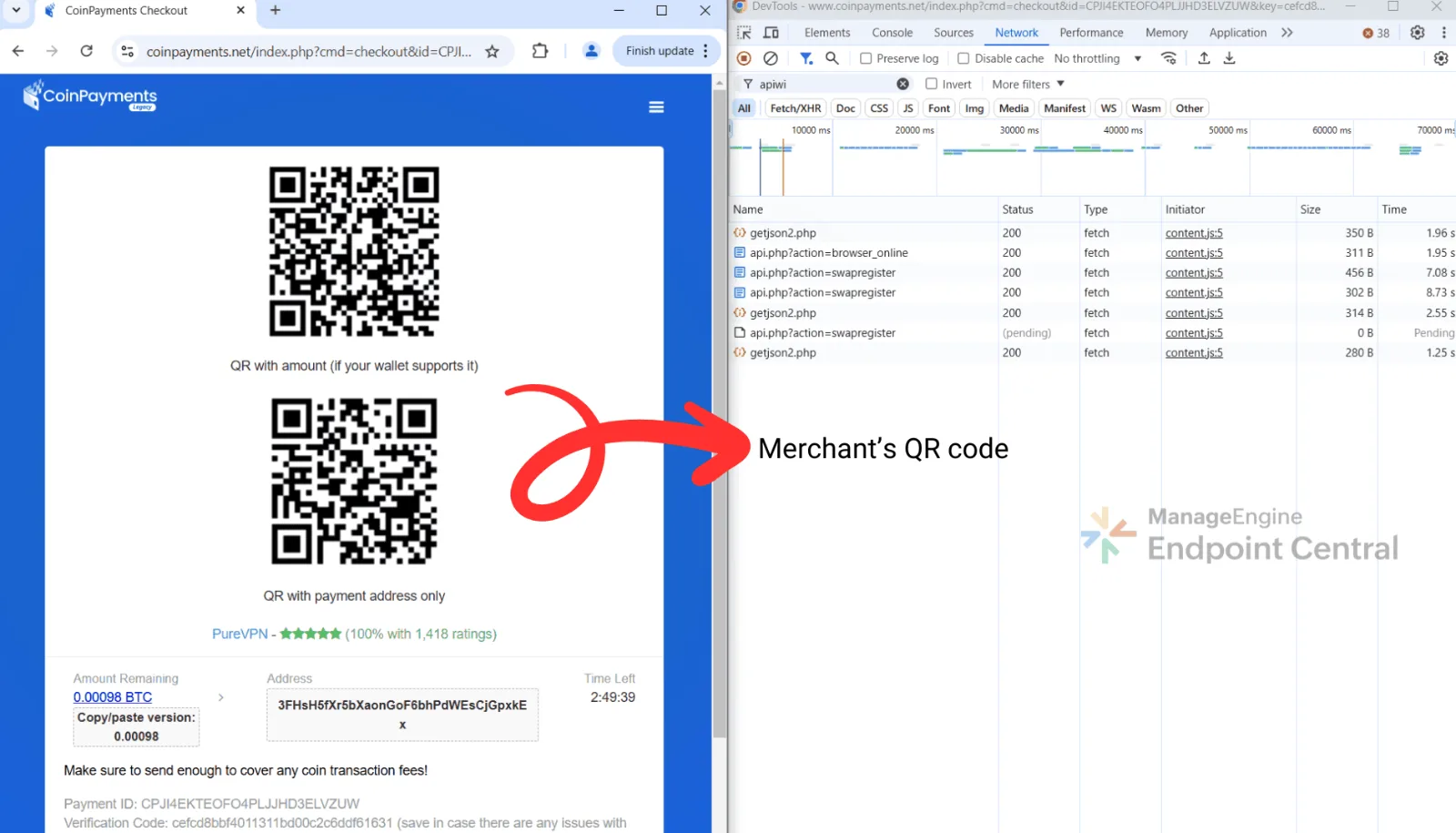Open the Performance tab
The height and width of the screenshot is (833, 1456).
click(1091, 33)
